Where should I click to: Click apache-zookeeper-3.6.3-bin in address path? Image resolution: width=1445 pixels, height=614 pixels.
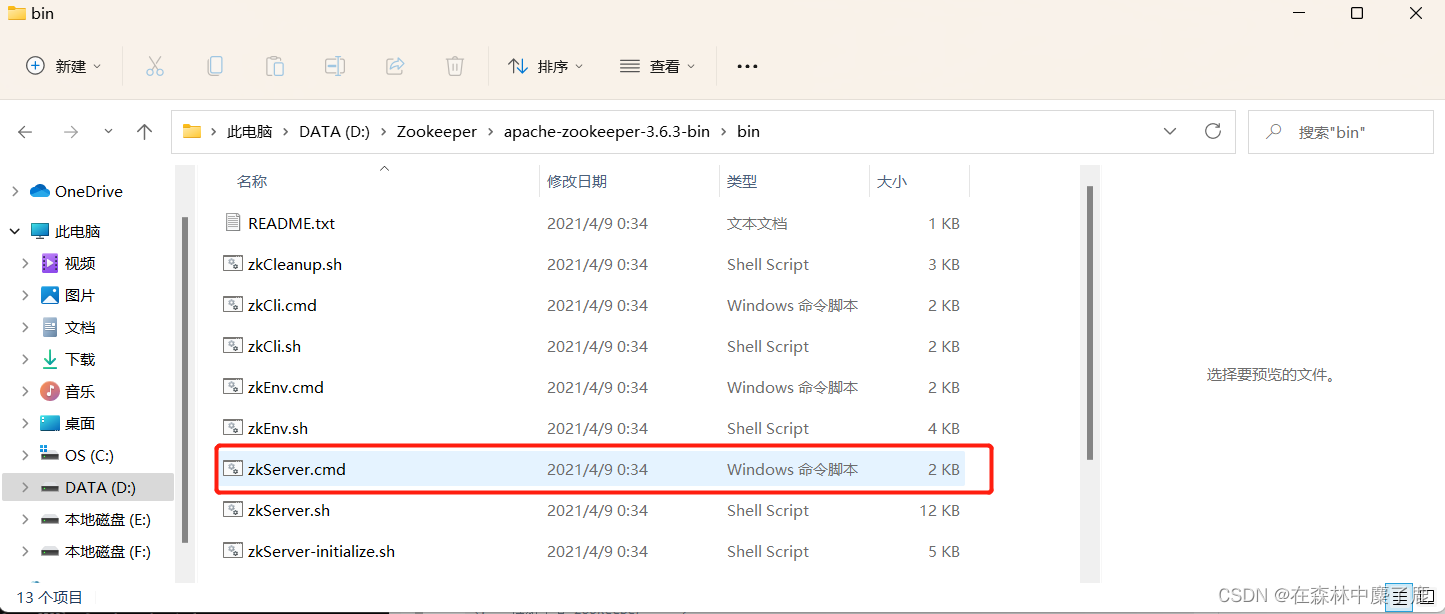tap(607, 131)
